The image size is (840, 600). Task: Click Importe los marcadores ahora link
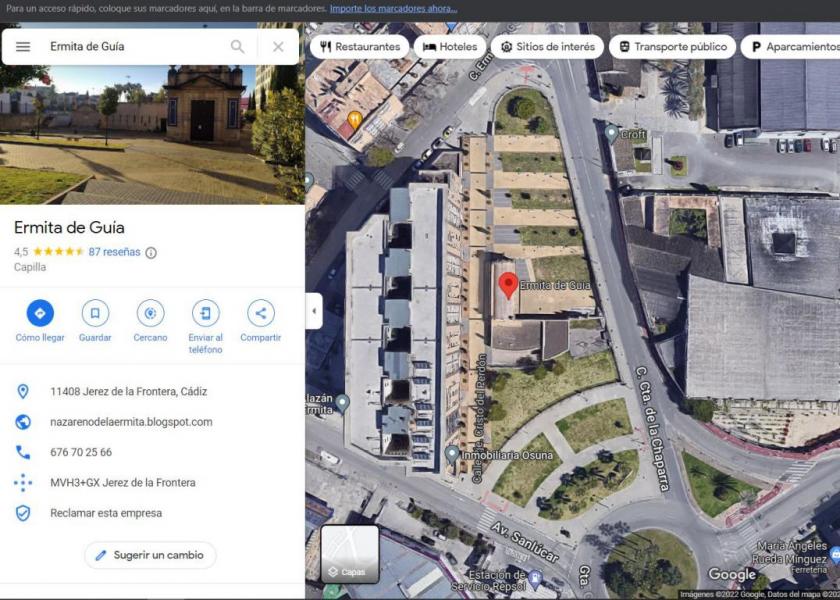click(x=393, y=8)
